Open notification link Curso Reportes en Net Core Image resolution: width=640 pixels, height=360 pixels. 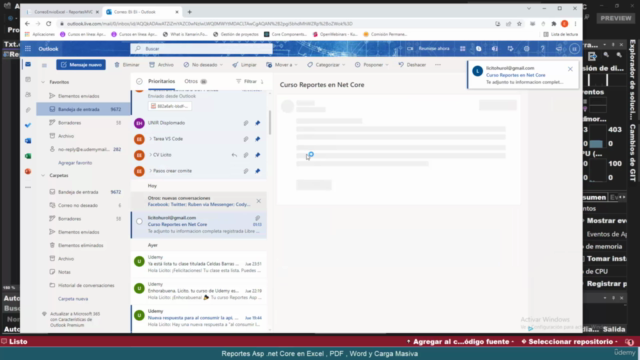pos(516,75)
